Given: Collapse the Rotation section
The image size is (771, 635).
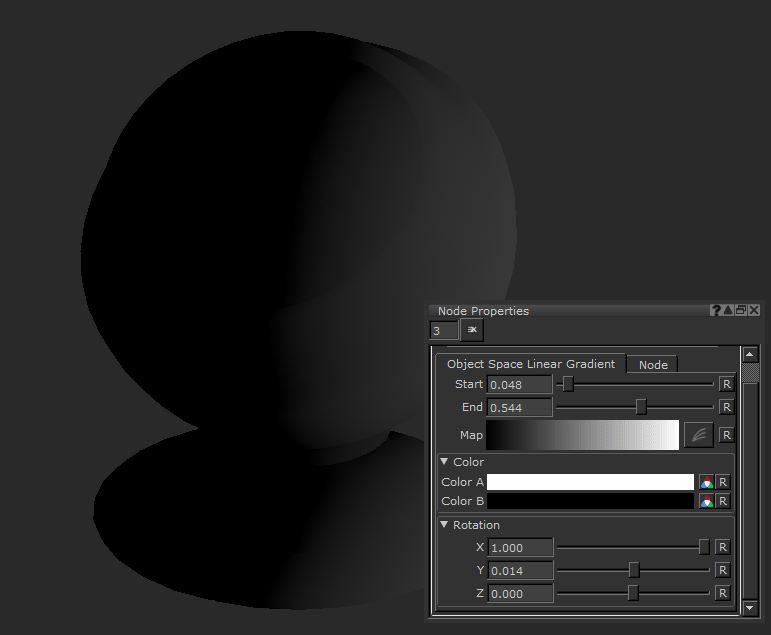Looking at the screenshot, I should 445,525.
